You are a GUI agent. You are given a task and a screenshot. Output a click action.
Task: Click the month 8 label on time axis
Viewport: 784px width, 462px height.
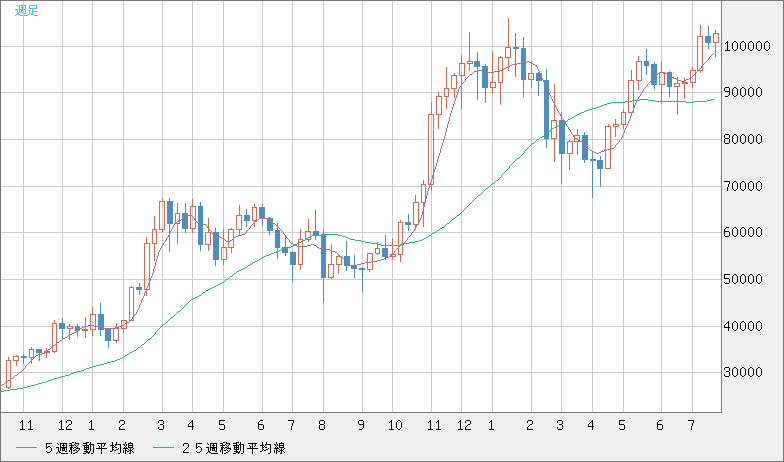tap(322, 426)
